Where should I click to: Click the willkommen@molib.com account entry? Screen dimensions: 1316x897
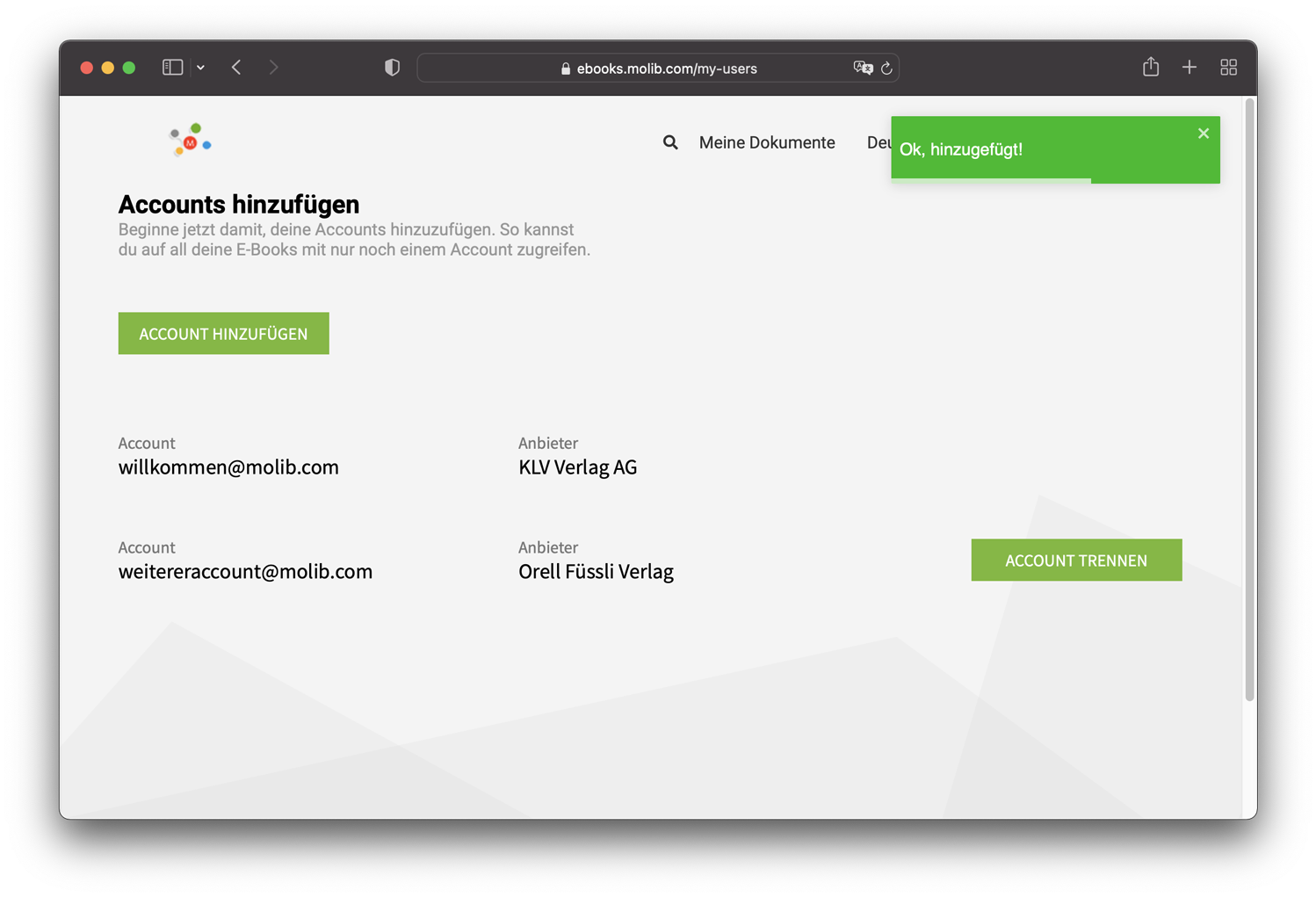pos(228,467)
